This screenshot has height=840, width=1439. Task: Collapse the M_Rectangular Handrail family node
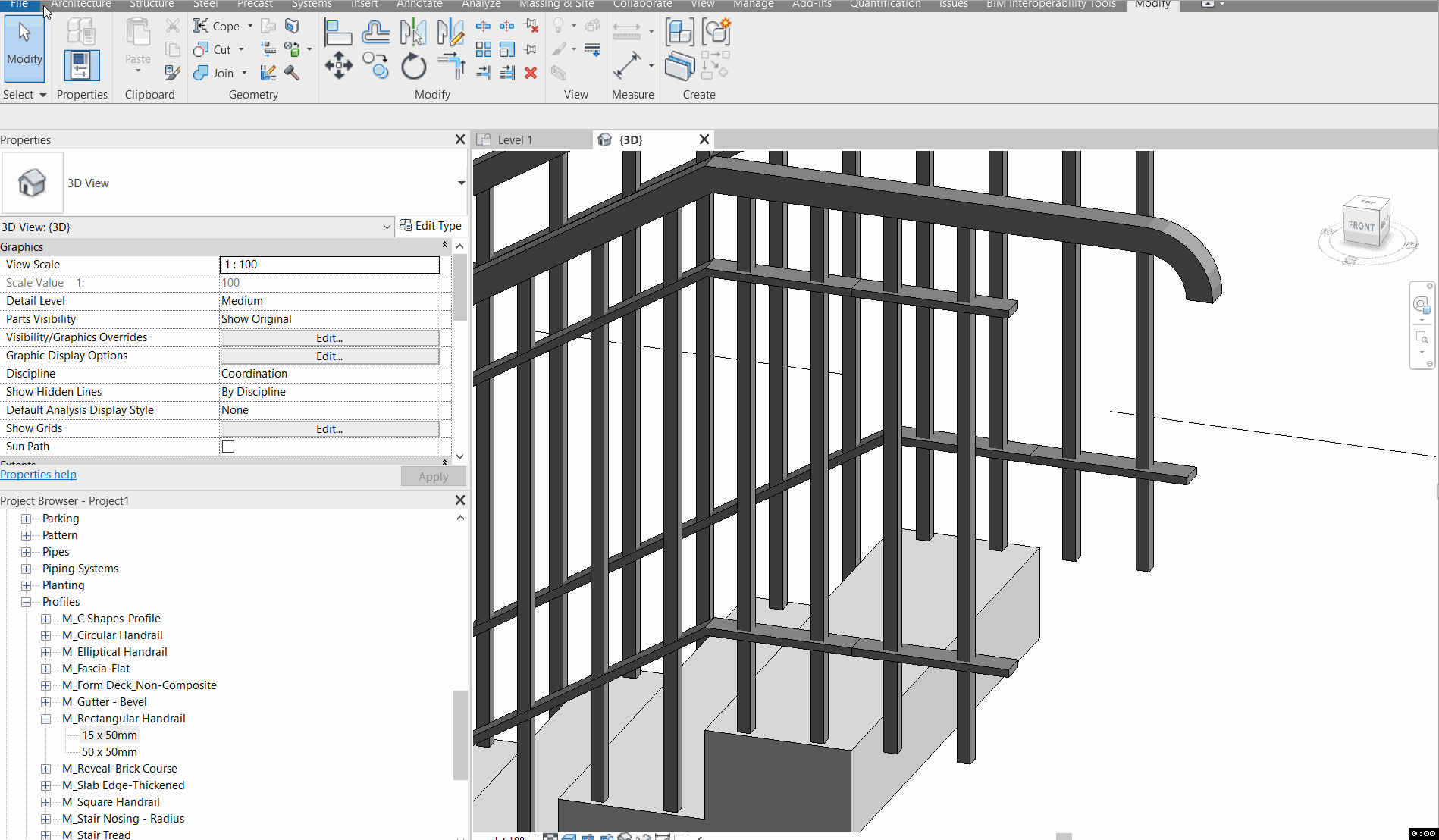pyautogui.click(x=46, y=719)
